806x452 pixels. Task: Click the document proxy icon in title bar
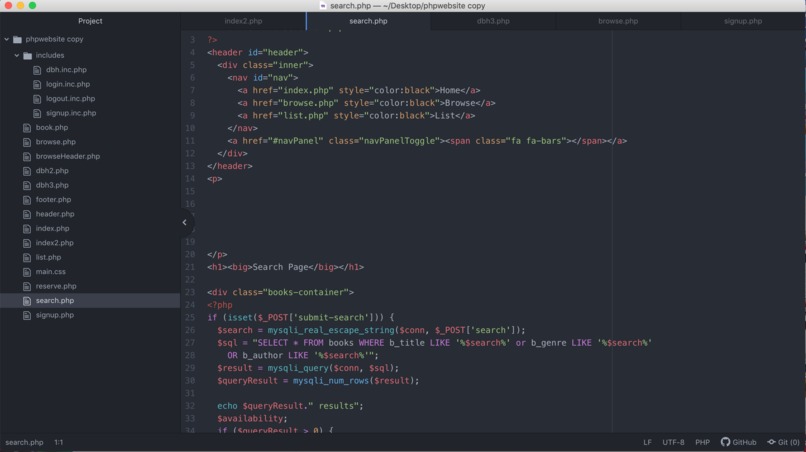[323, 6]
